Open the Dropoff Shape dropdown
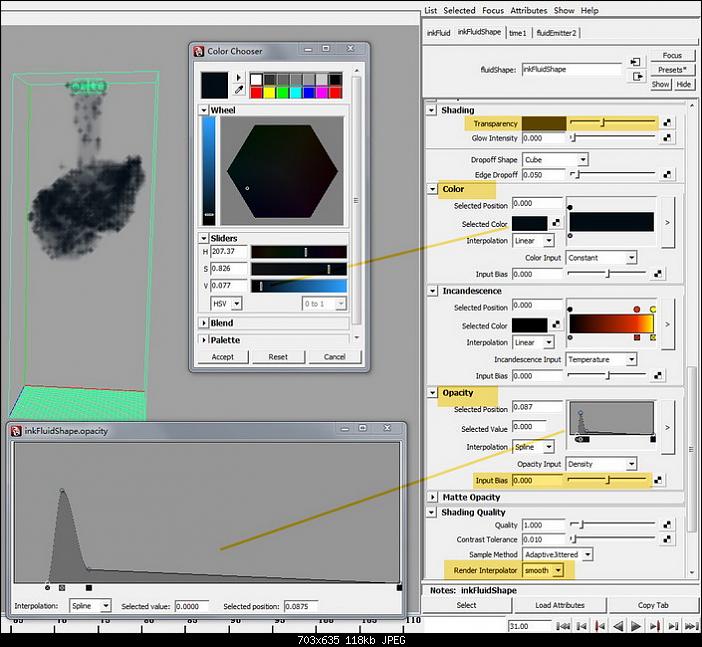702x647 pixels. point(555,160)
